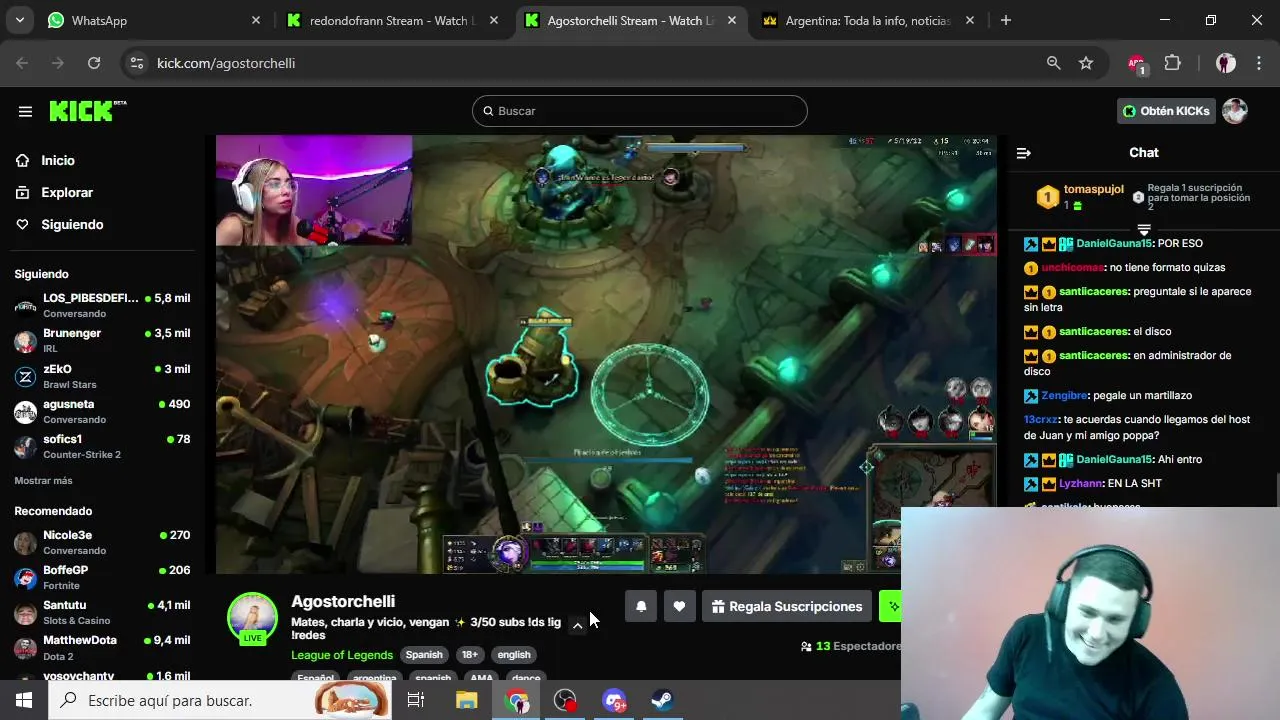This screenshot has height=720, width=1280.
Task: Open a new browser tab
Action: click(1006, 20)
